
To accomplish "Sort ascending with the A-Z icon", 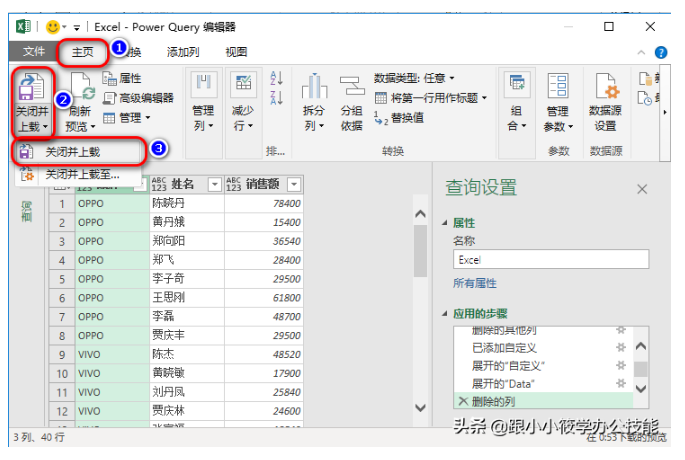I will [277, 78].
